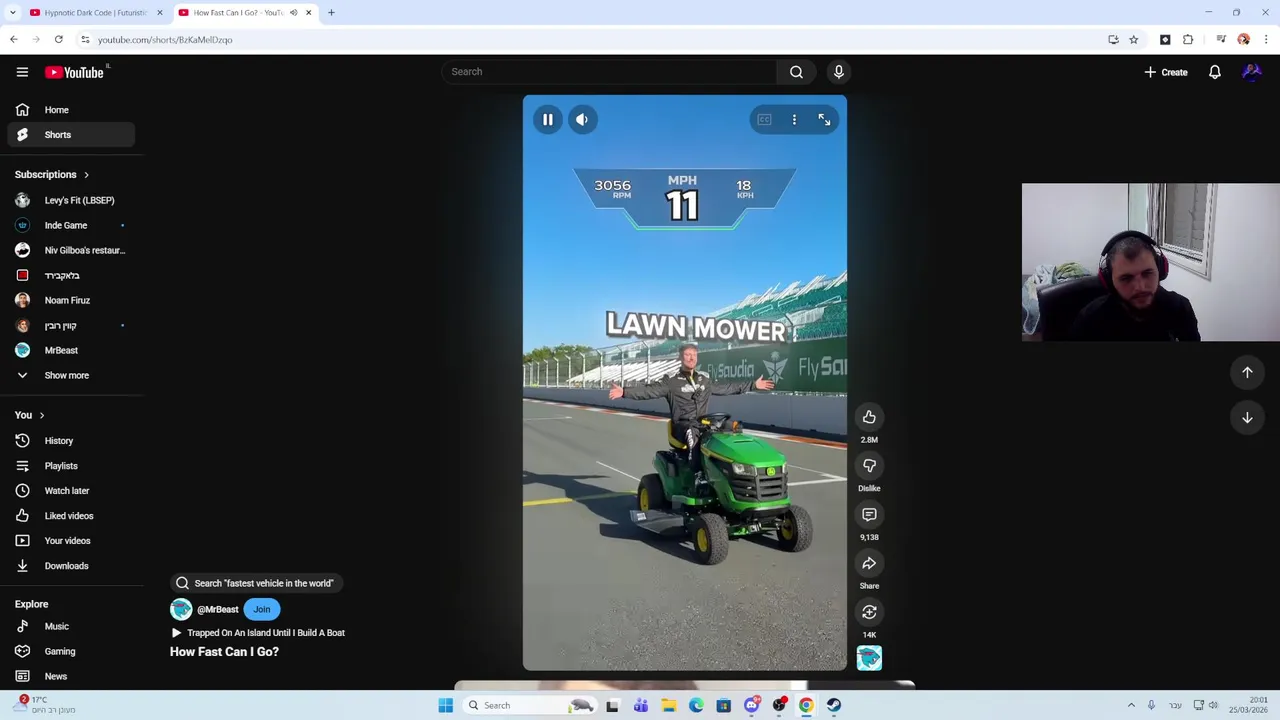Open YouTube notifications bell

point(1215,72)
